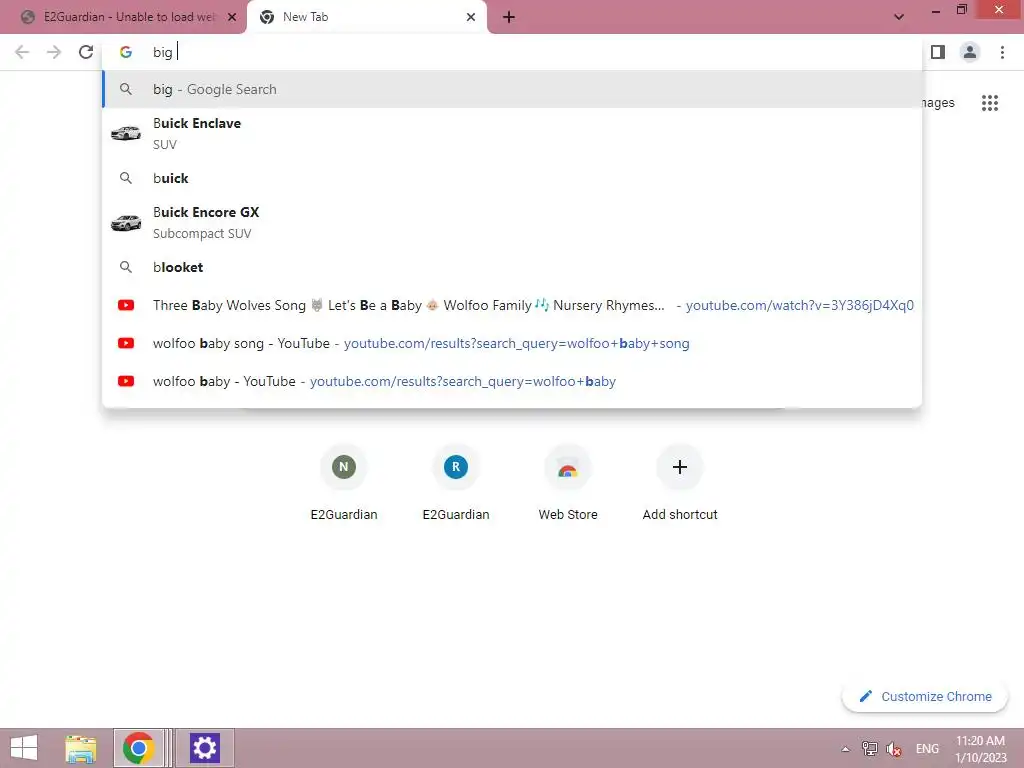Pick the 'blooket' search suggestion

[x=512, y=267]
